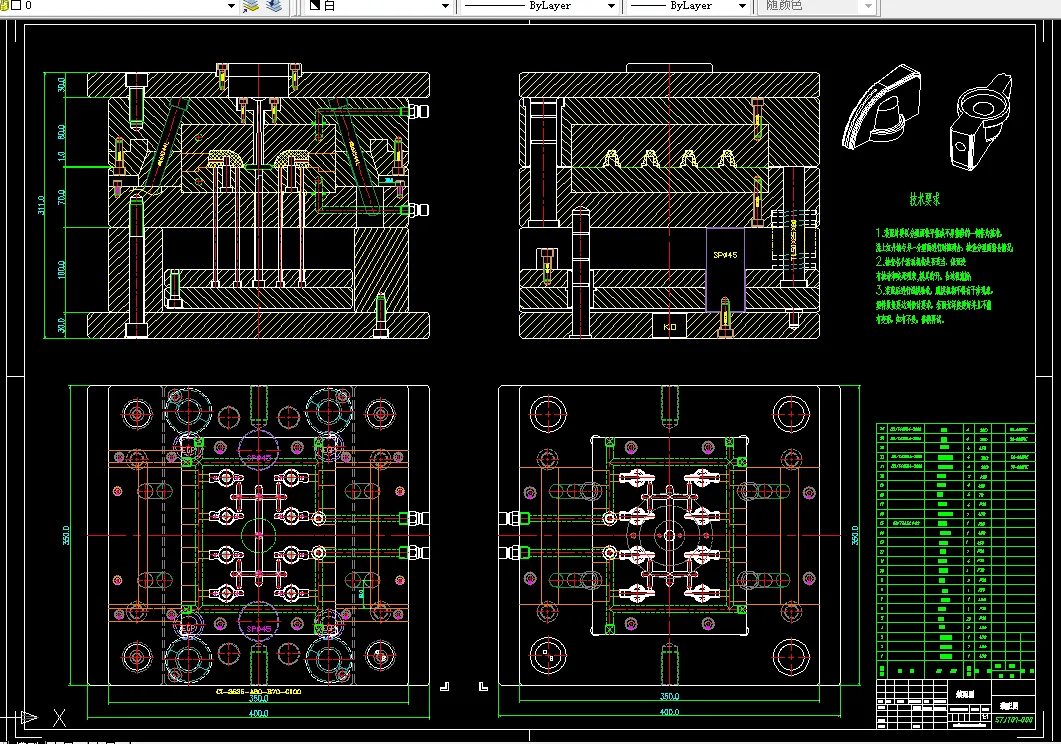Click the KO label beneath the side section view
The image size is (1061, 744).
click(669, 327)
